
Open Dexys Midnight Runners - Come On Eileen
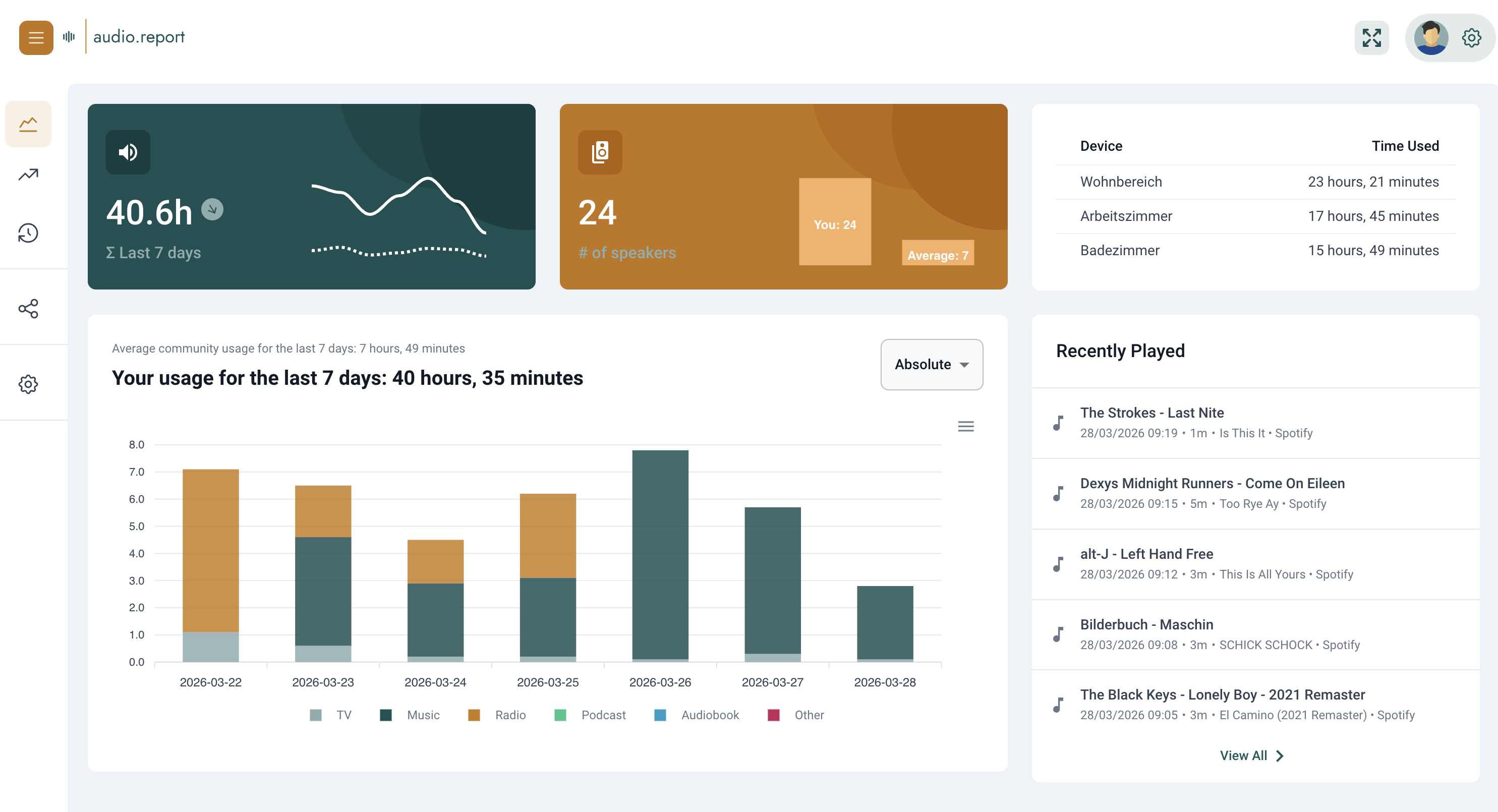pyautogui.click(x=1255, y=493)
